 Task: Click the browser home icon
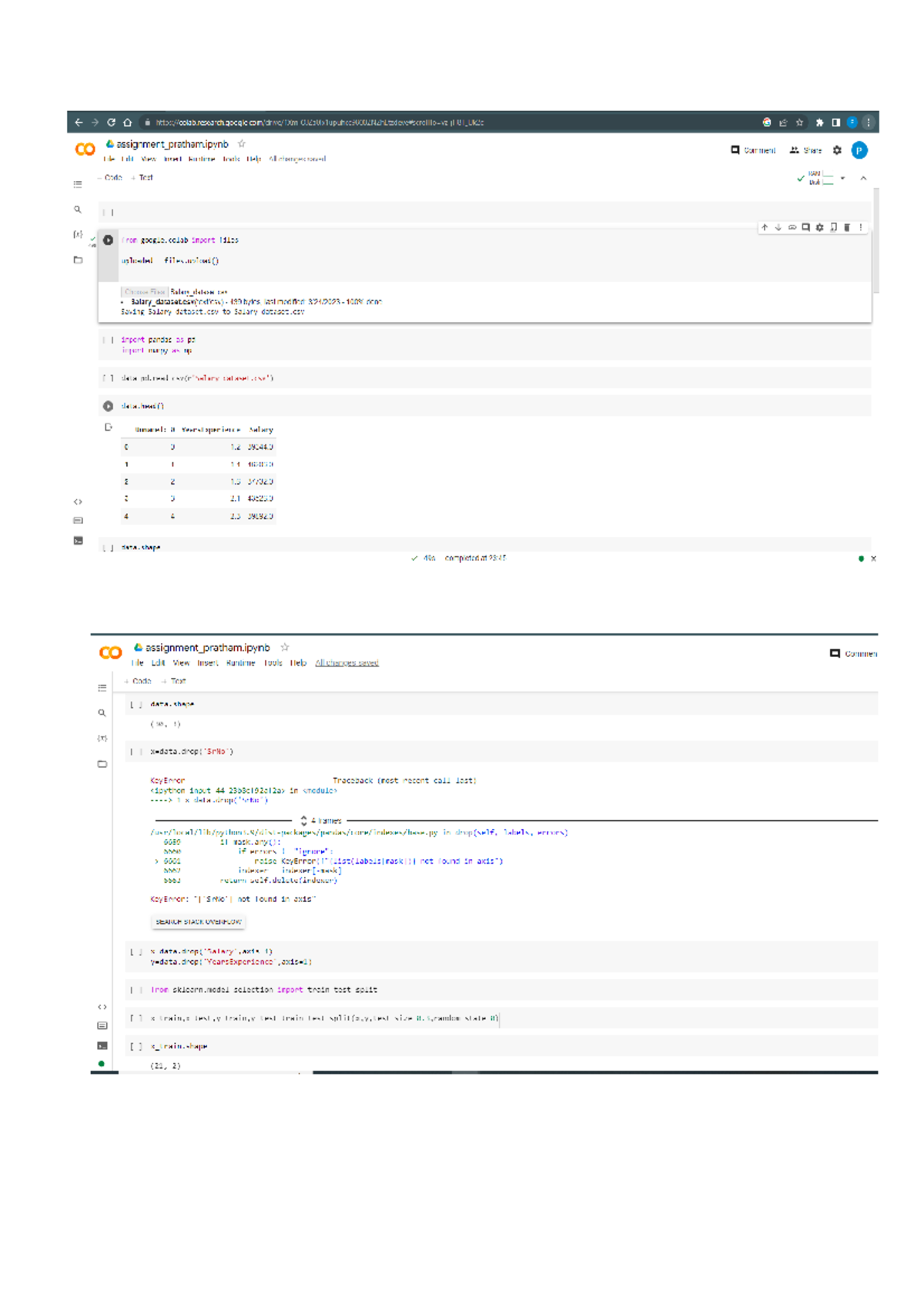coord(128,122)
